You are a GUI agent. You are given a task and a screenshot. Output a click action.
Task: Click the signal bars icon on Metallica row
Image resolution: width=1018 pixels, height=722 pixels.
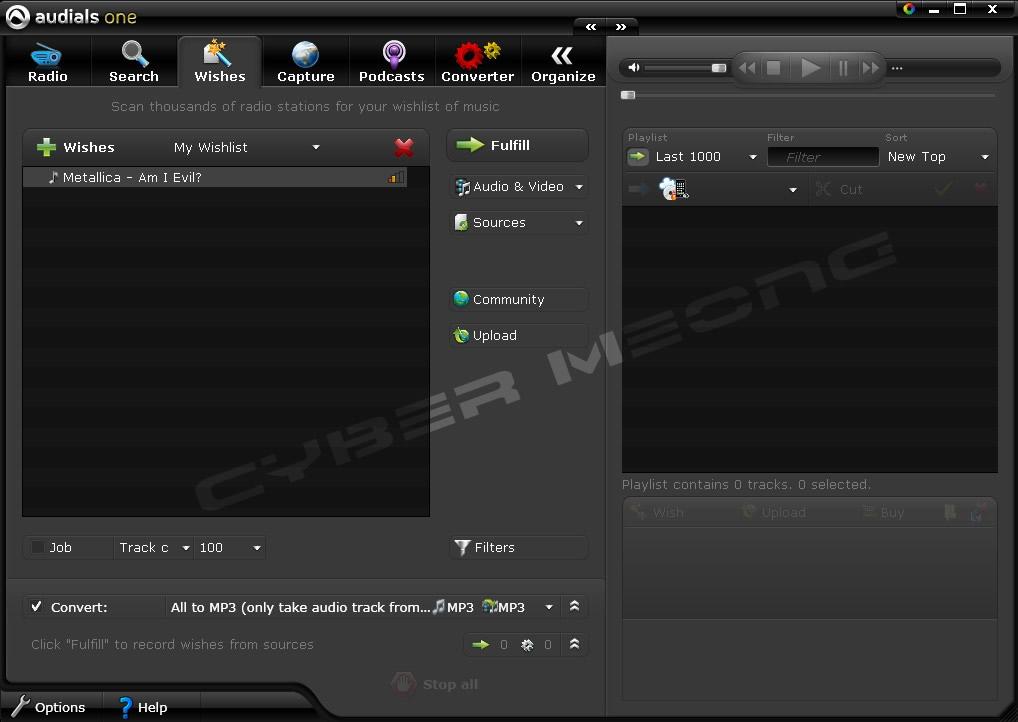395,177
